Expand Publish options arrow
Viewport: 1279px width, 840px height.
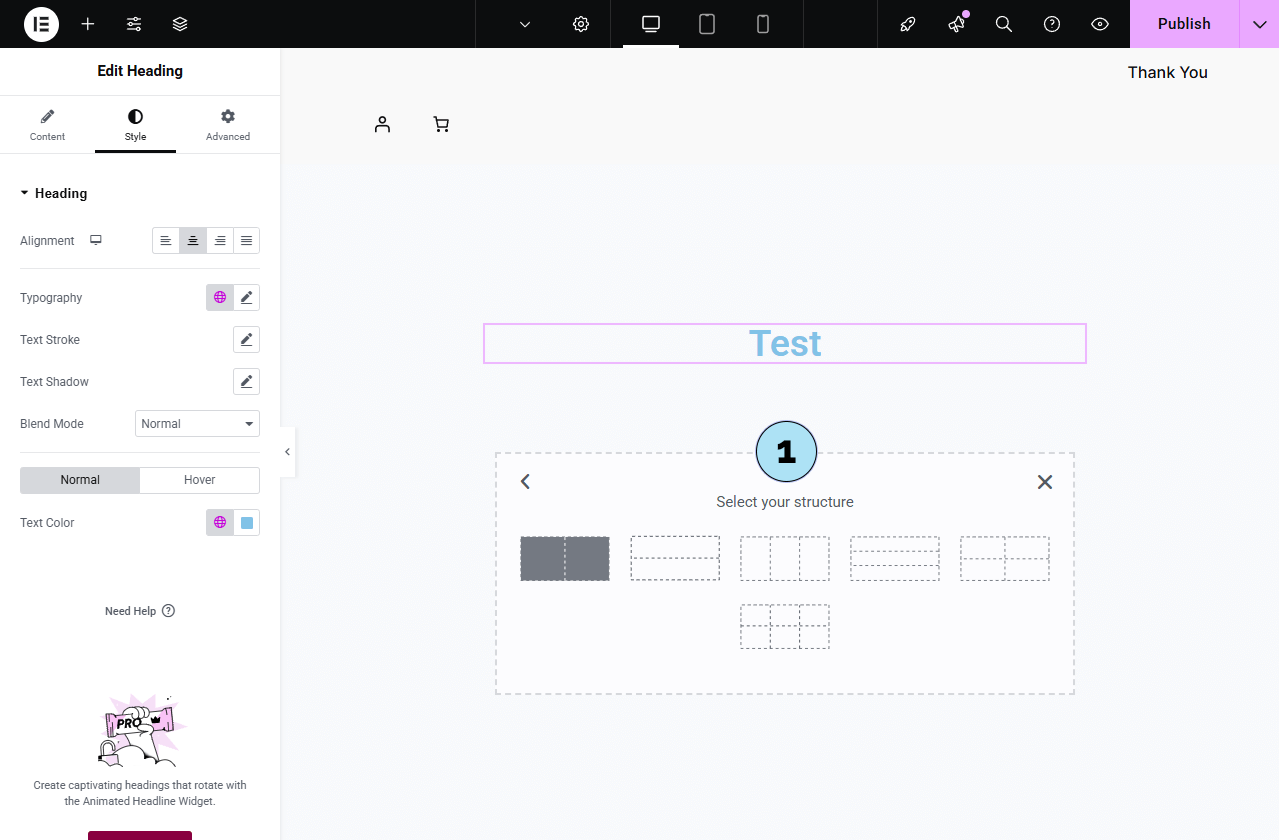(1259, 24)
